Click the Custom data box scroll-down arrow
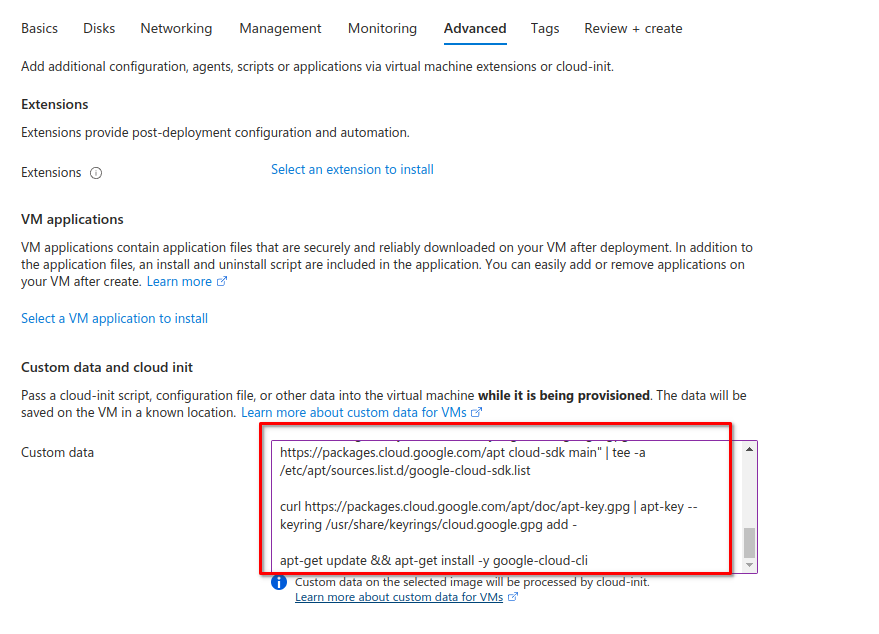 pos(750,565)
